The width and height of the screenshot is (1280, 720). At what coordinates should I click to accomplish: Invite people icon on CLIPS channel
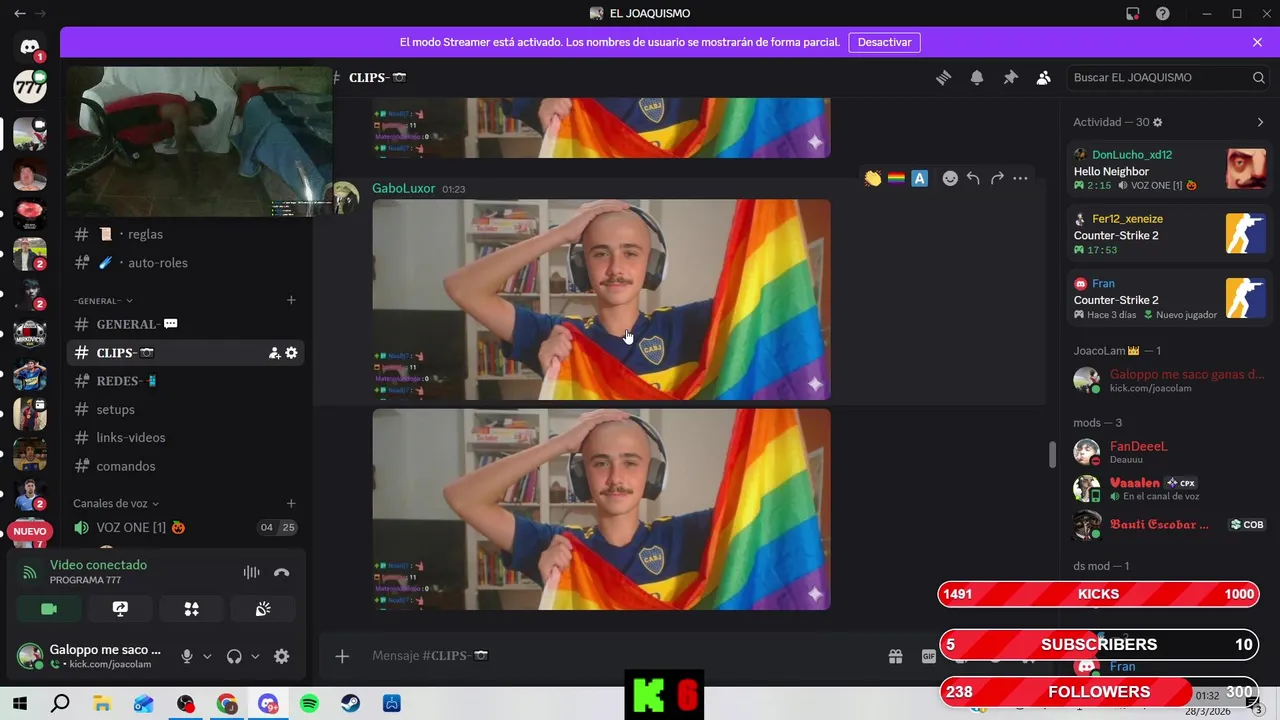(274, 353)
